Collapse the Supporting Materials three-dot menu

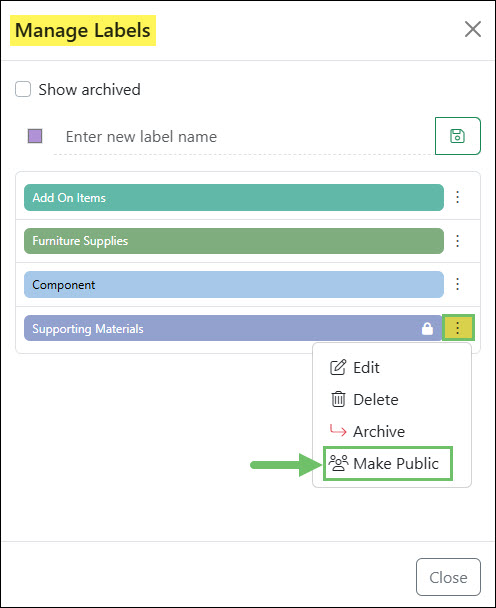tap(458, 328)
